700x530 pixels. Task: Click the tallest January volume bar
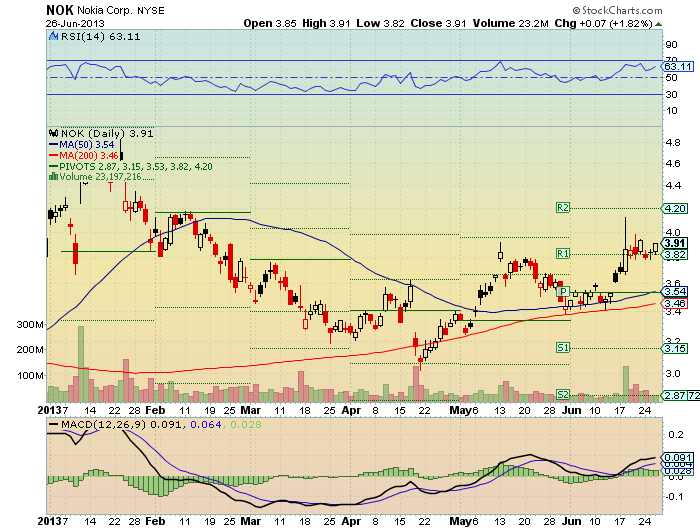point(81,363)
